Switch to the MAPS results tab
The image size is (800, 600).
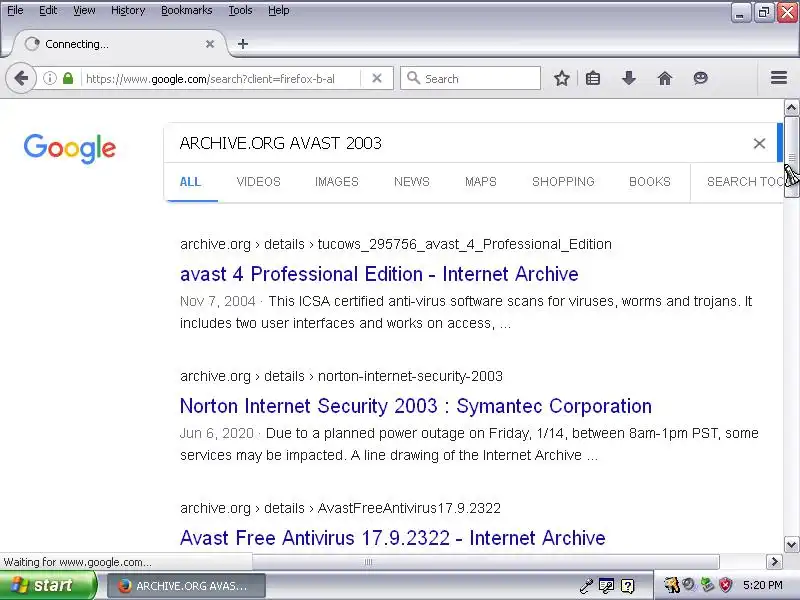pyautogui.click(x=481, y=182)
